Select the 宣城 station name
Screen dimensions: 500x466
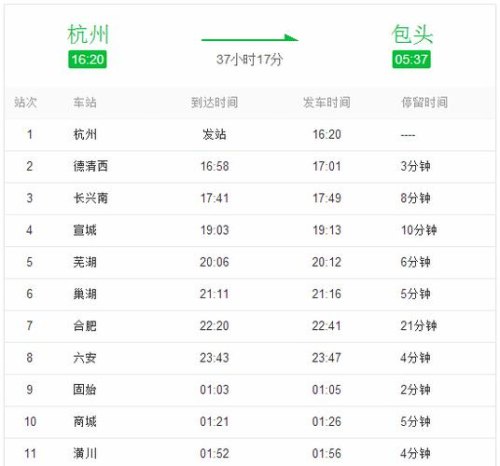click(85, 230)
